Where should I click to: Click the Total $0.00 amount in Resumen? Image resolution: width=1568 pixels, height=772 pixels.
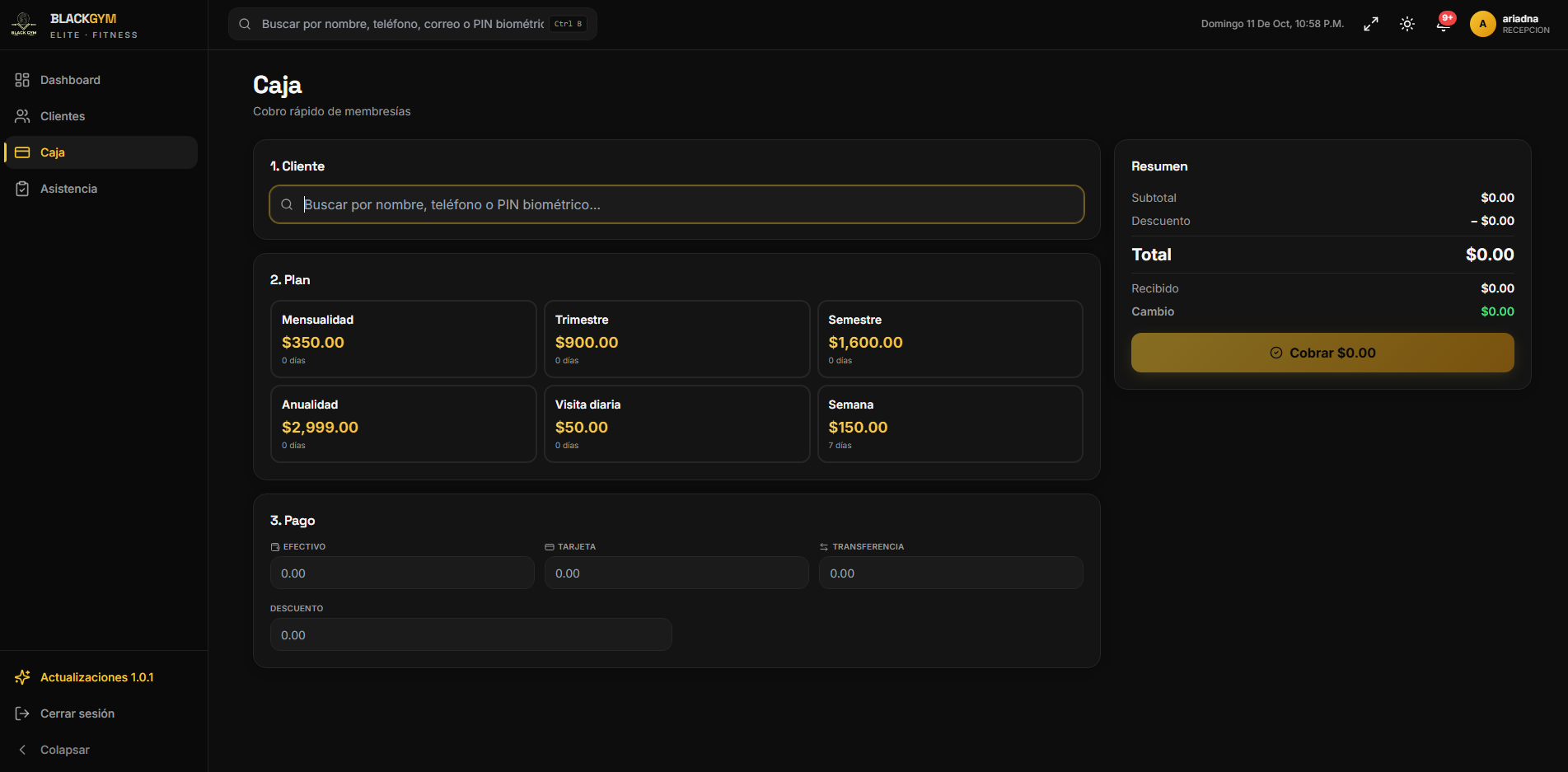click(x=1490, y=255)
